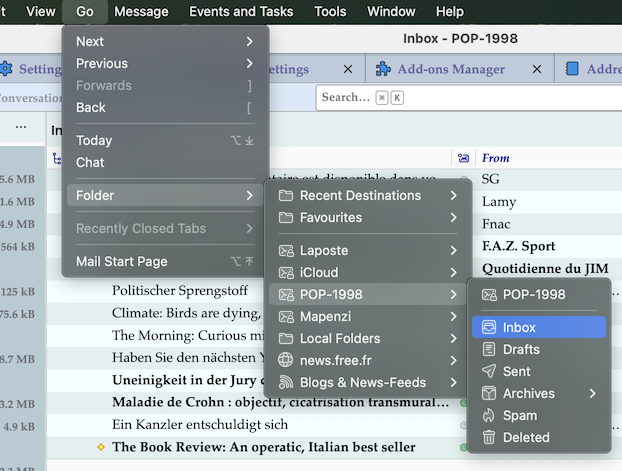Click the Add-ons Manager puzzle icon
The image size is (622, 471).
pyautogui.click(x=383, y=69)
